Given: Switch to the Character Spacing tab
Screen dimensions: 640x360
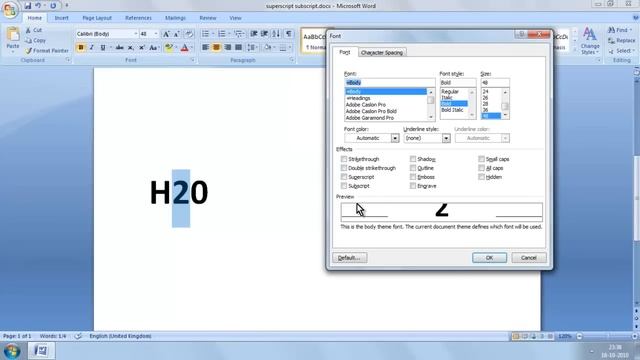Looking at the screenshot, I should (382, 53).
